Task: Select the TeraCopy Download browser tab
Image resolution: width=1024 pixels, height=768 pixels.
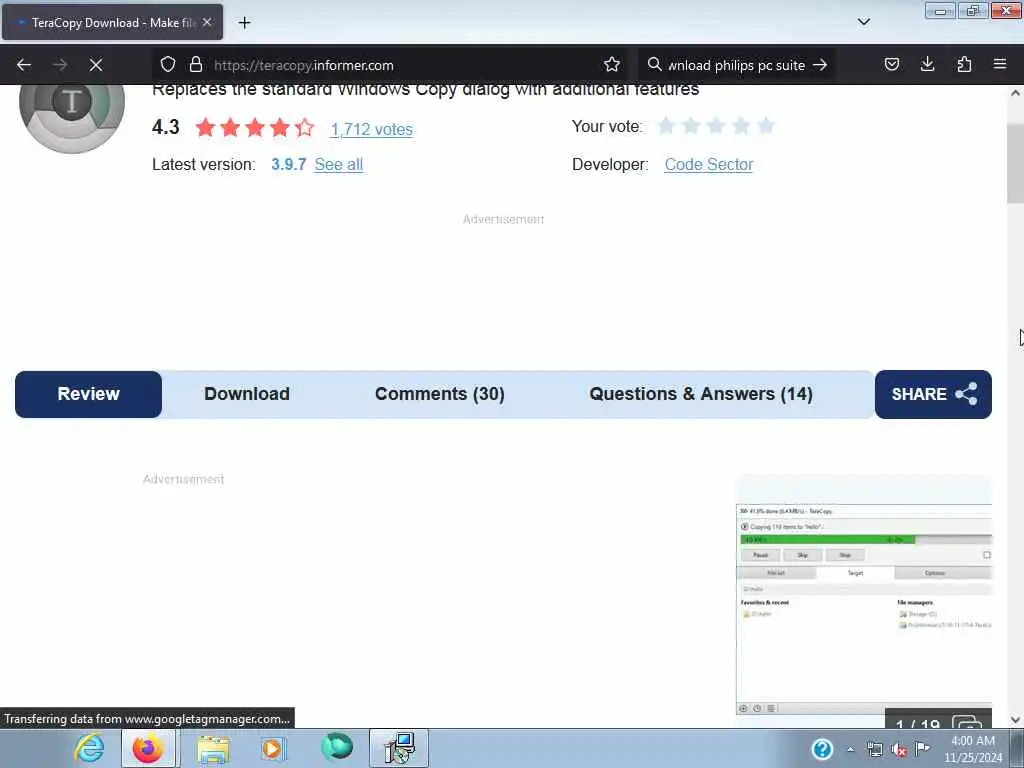Action: 112,22
